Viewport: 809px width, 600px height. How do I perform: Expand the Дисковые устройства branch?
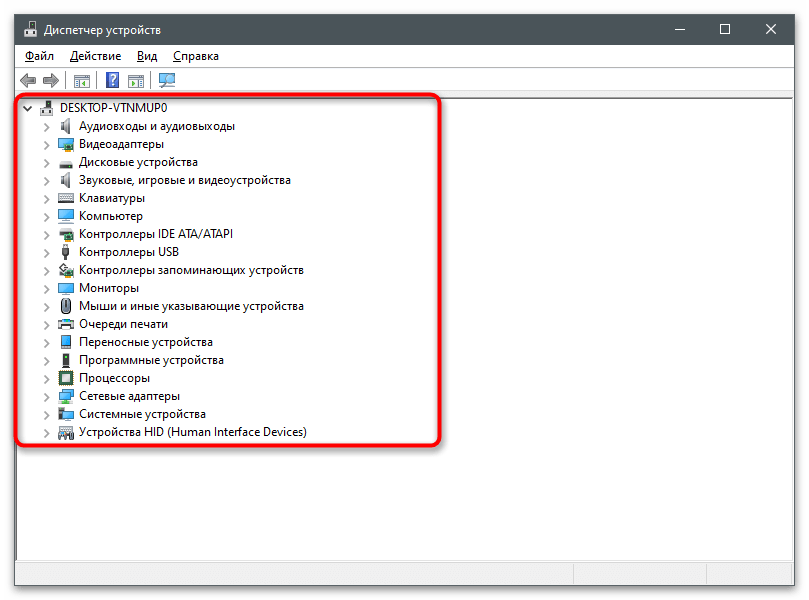point(46,163)
